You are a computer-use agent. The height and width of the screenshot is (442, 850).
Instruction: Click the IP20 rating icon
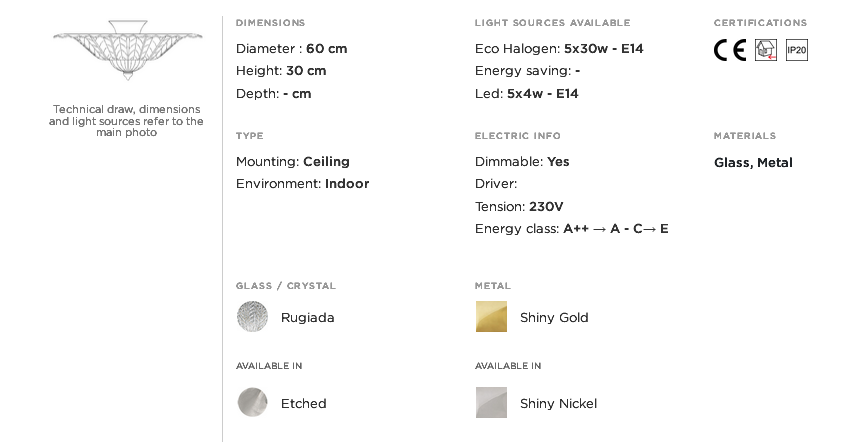pyautogui.click(x=797, y=50)
